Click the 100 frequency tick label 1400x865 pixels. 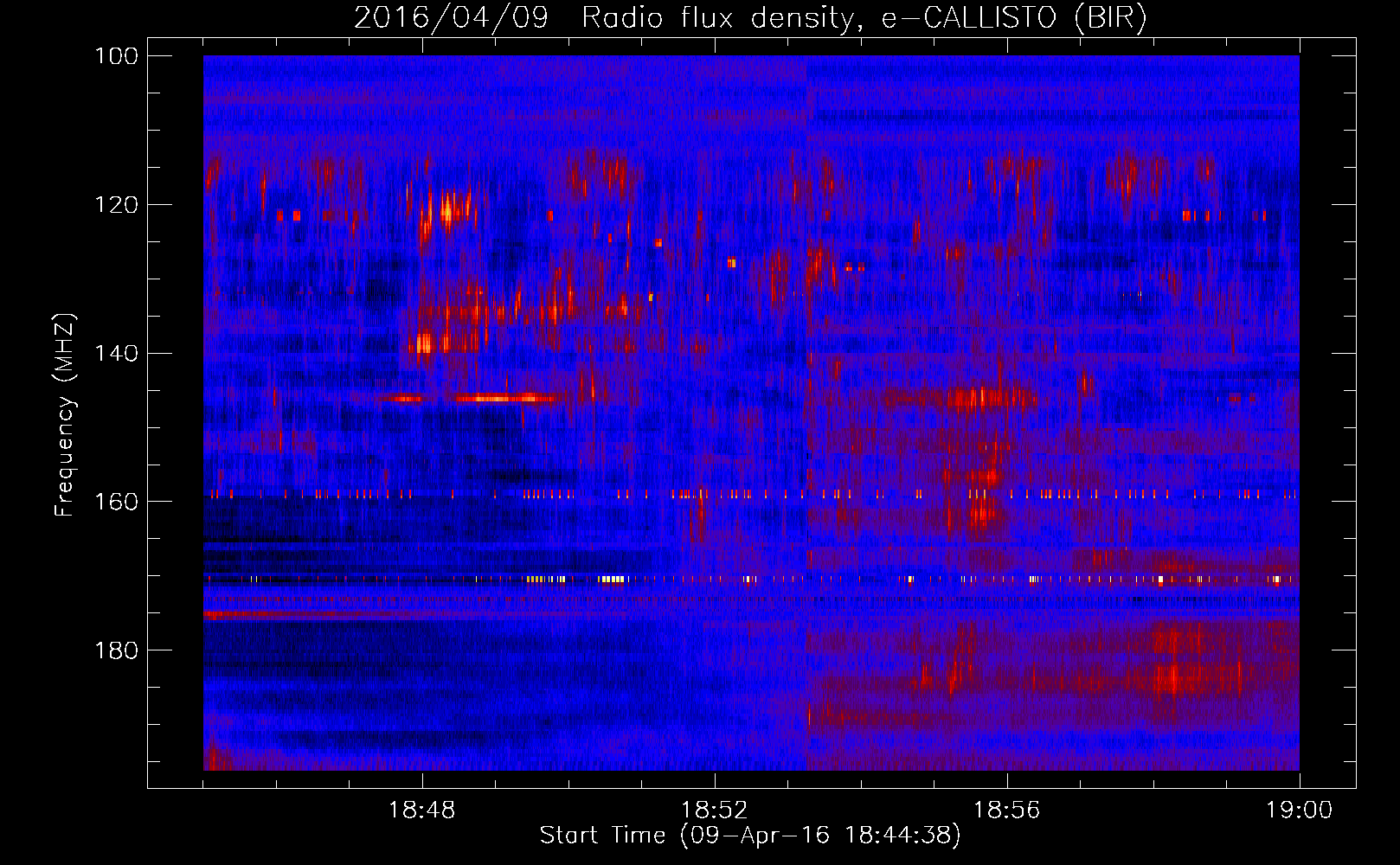tap(116, 56)
